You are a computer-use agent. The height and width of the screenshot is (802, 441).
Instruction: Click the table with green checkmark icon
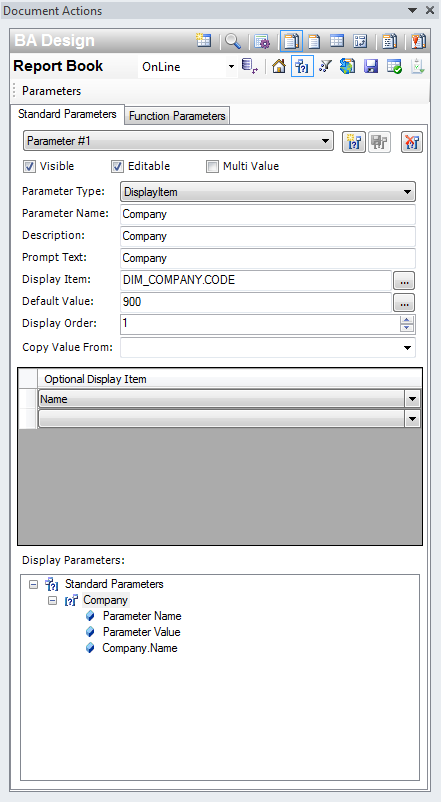click(394, 66)
